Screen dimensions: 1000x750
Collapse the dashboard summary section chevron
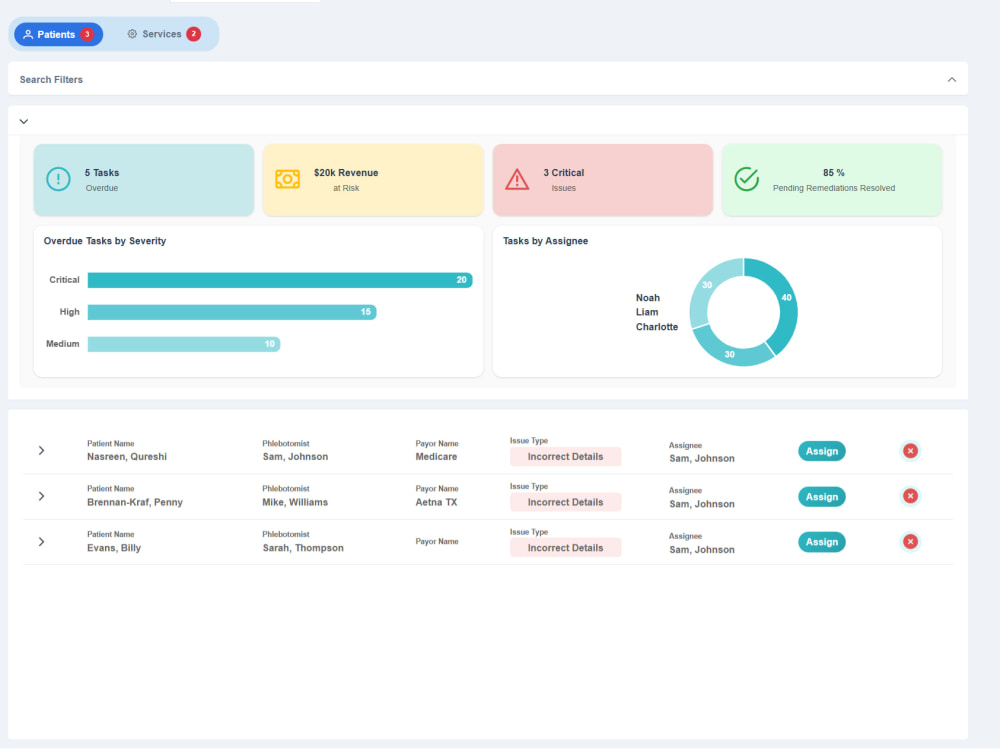click(24, 121)
